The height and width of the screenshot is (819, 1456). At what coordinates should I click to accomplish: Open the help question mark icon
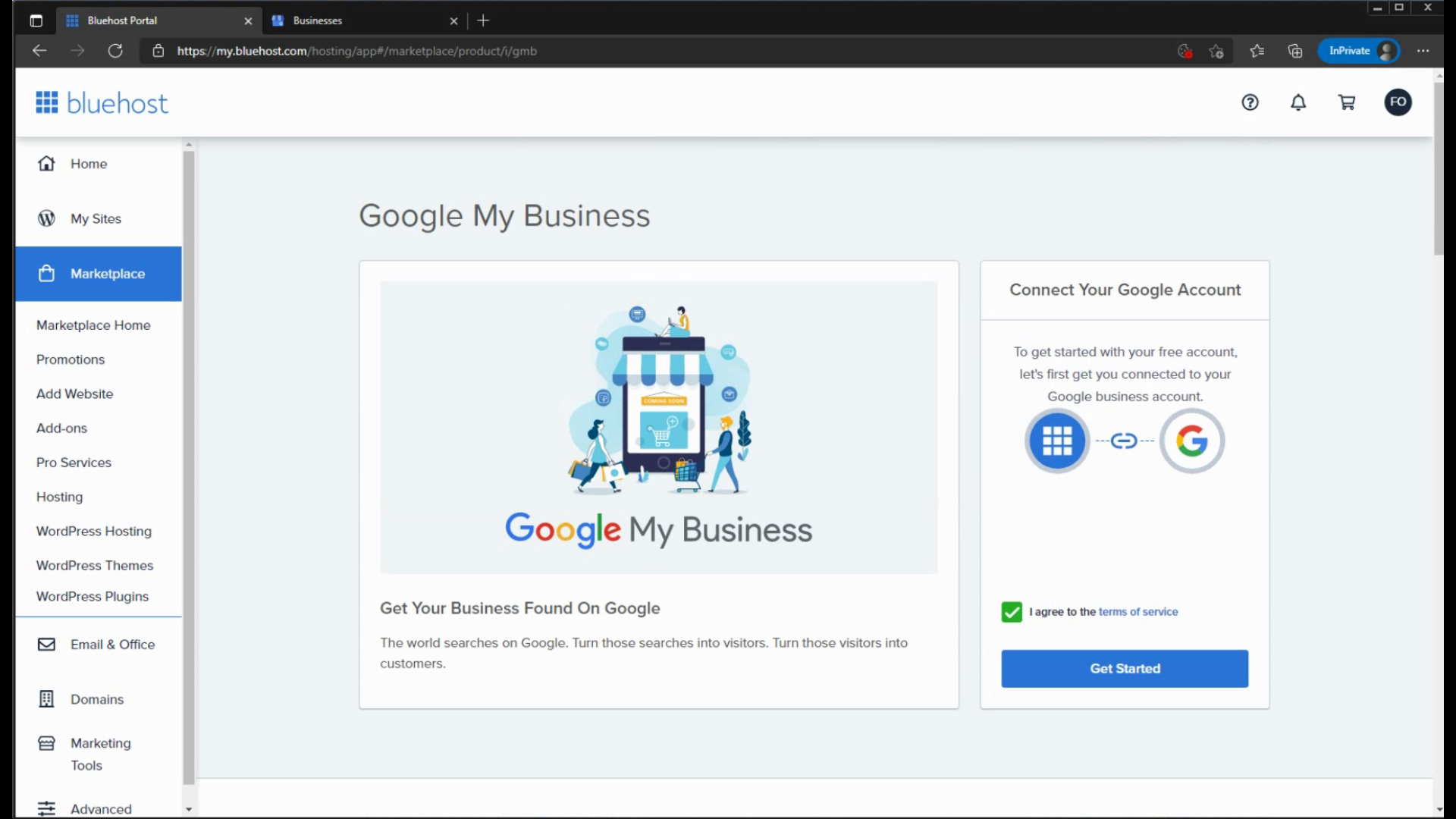[1250, 102]
